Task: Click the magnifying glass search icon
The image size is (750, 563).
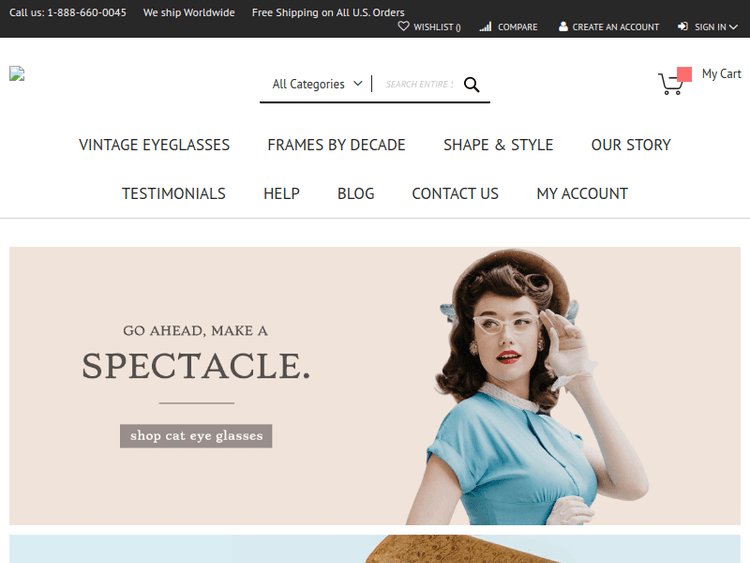Action: [471, 85]
